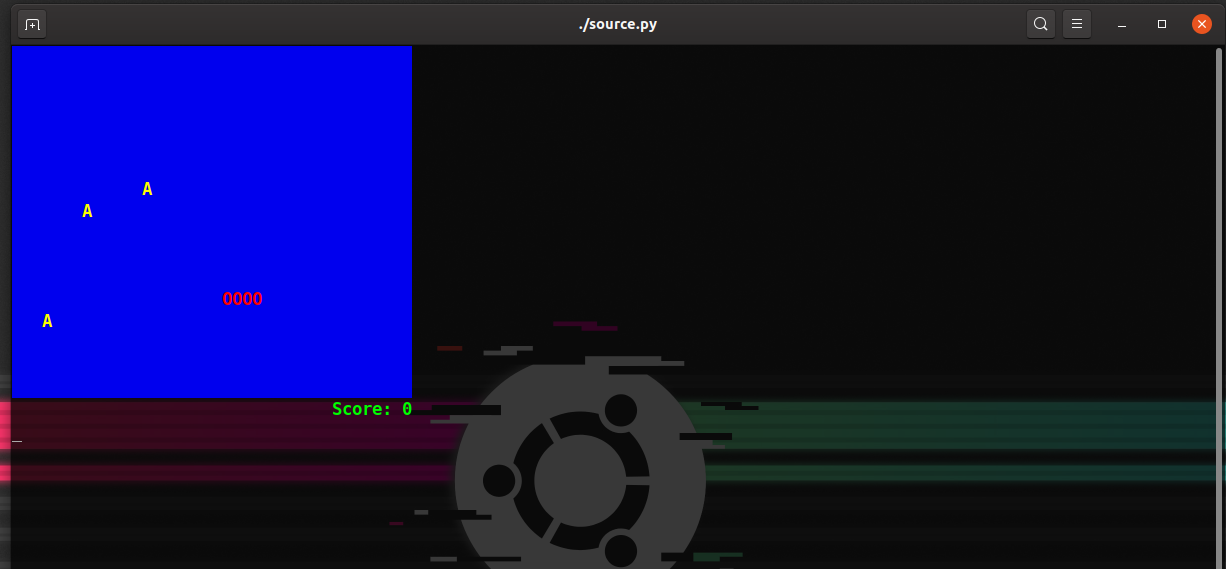Image resolution: width=1226 pixels, height=569 pixels.
Task: Click the ./source.py window title
Action: [617, 24]
